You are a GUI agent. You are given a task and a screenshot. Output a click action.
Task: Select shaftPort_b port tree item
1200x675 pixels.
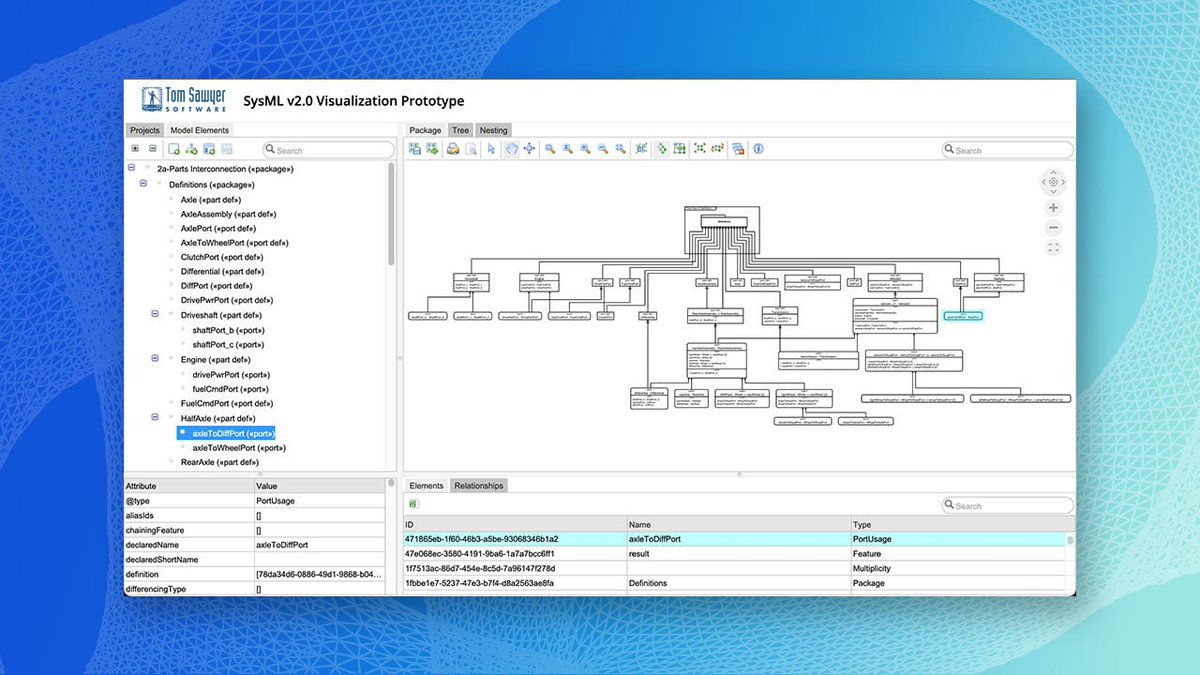[228, 330]
